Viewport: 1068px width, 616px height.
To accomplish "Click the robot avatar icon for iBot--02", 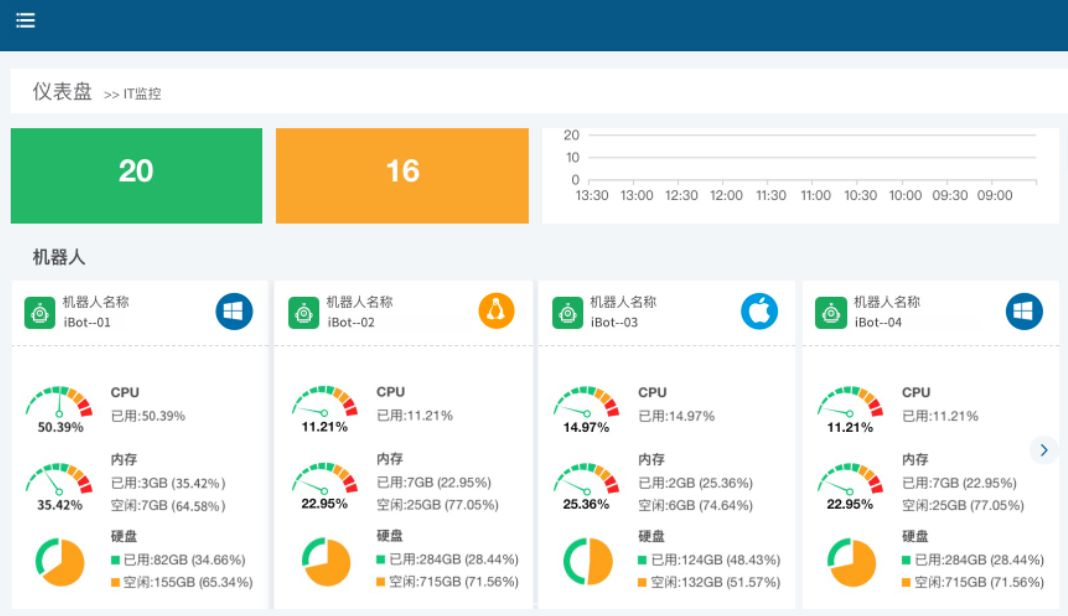I will pos(304,313).
